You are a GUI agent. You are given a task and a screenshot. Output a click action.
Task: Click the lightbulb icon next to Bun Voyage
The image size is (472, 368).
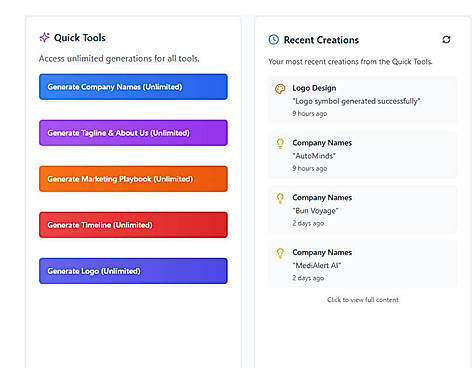pyautogui.click(x=280, y=198)
